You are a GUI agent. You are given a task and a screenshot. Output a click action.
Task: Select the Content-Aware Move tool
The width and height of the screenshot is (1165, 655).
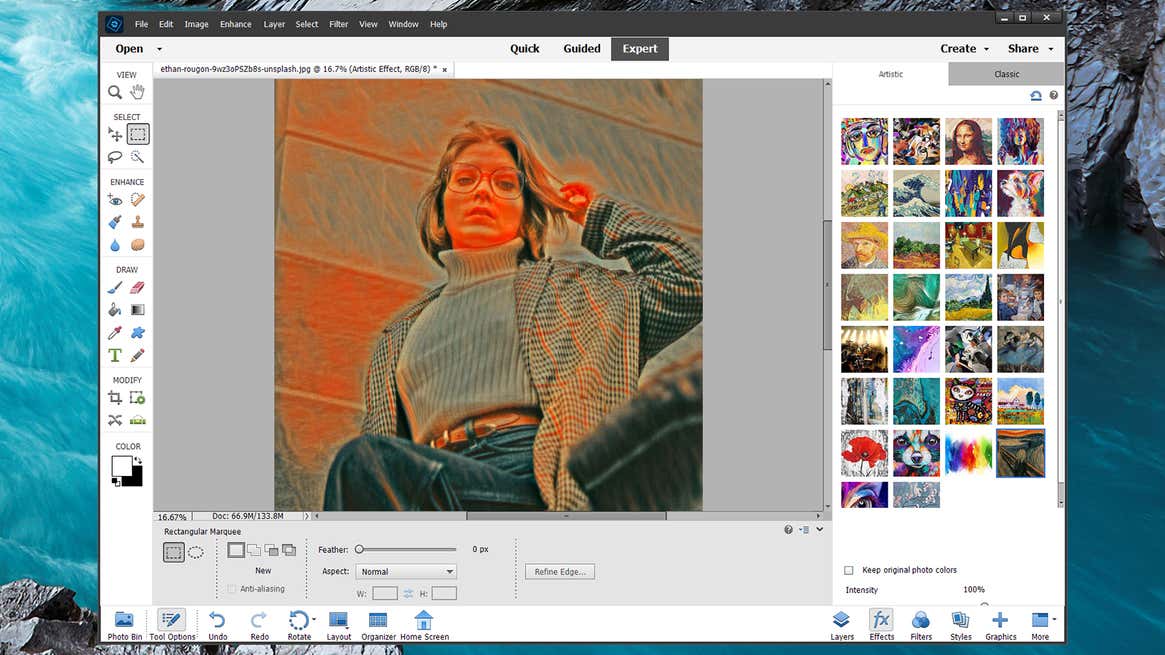click(x=114, y=420)
